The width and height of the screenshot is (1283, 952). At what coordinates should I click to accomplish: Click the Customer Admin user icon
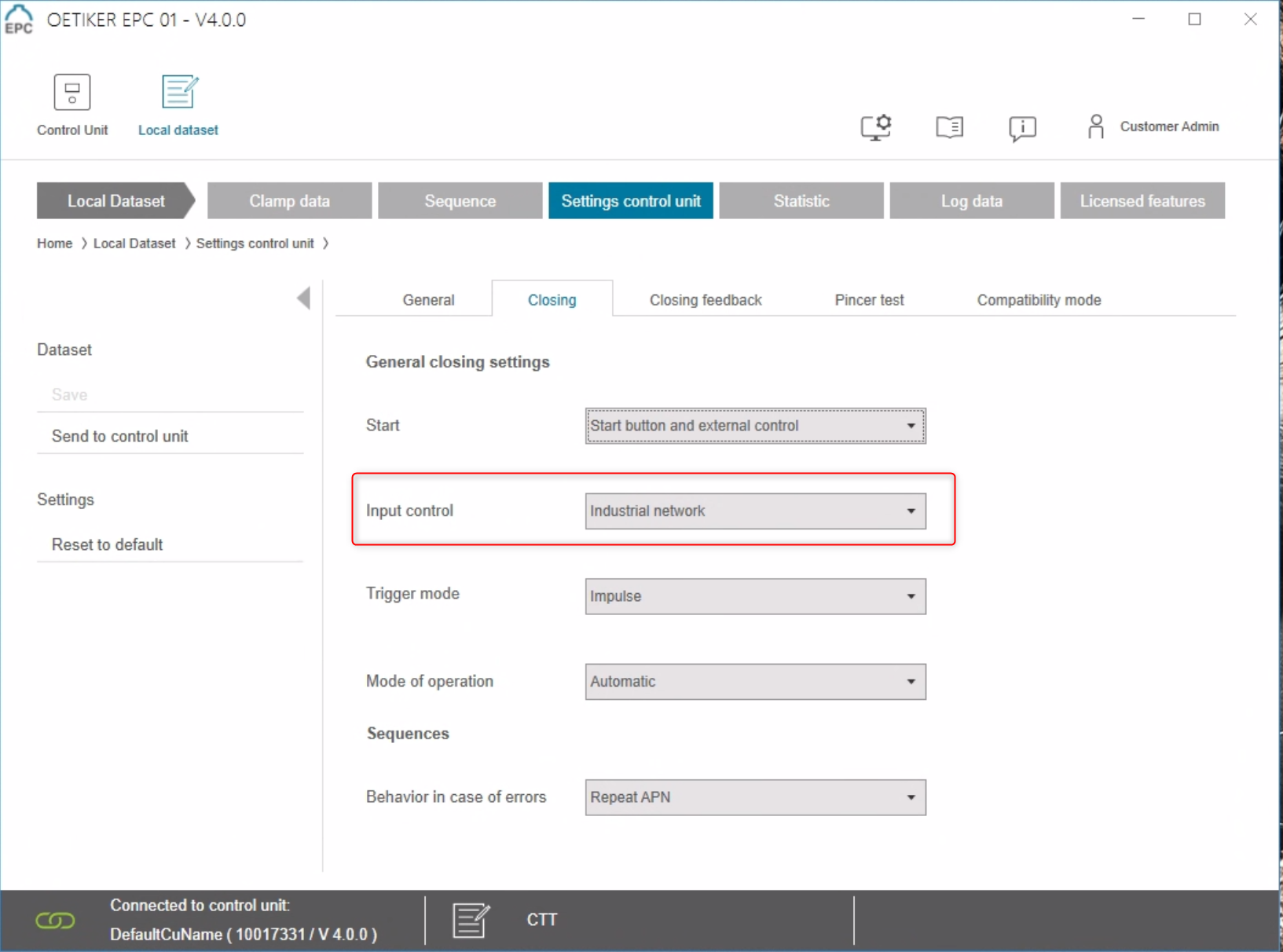pos(1095,126)
